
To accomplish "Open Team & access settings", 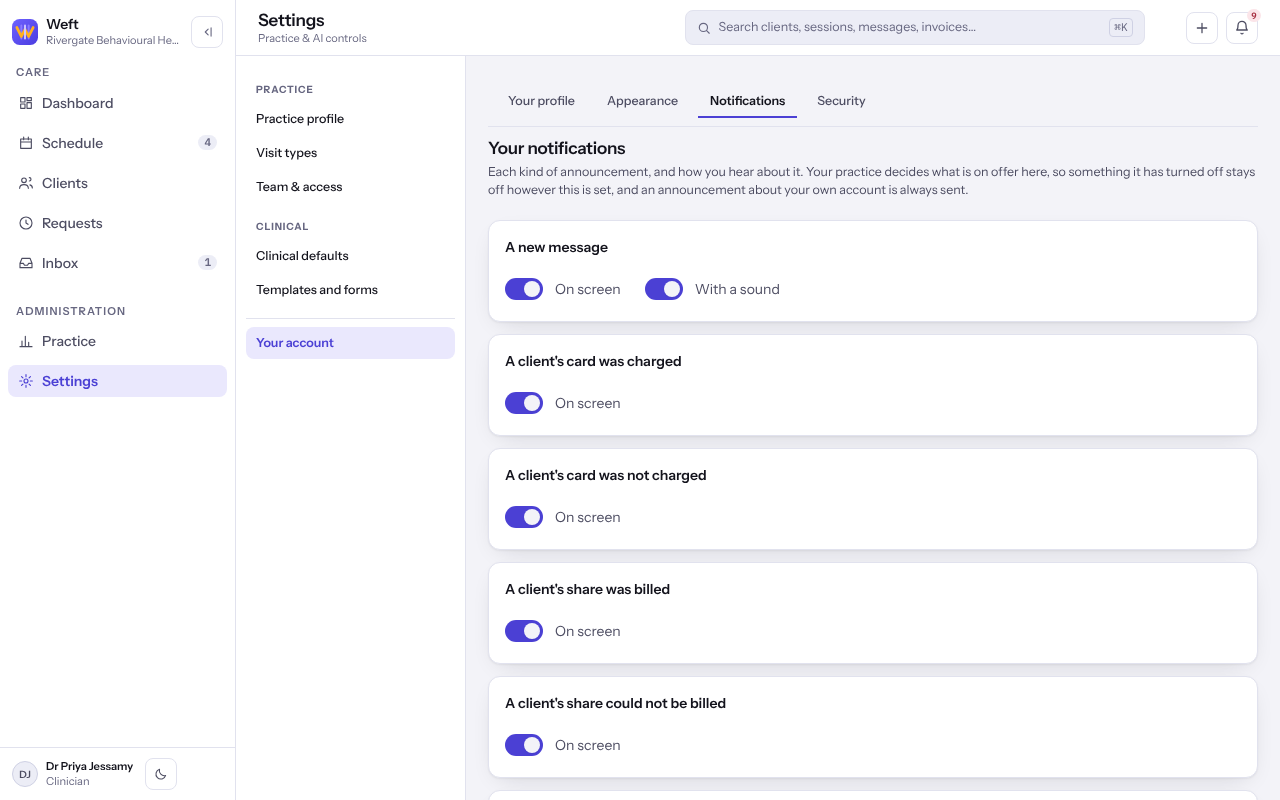I will 350,187.
